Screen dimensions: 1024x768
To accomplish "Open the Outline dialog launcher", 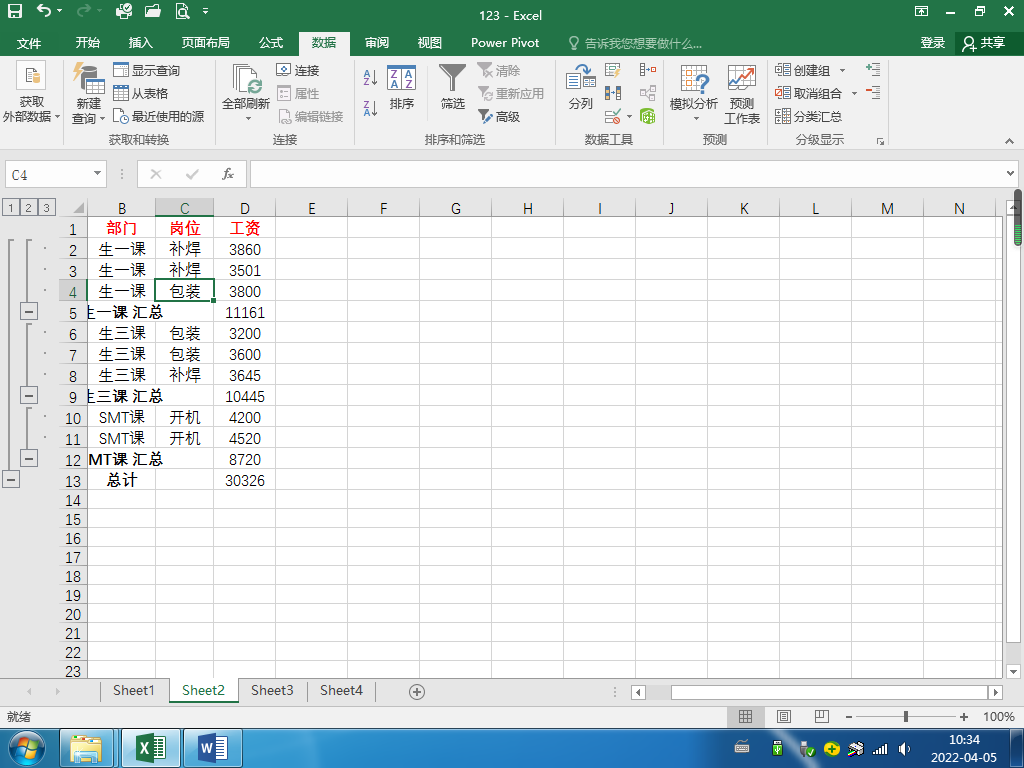I will pyautogui.click(x=880, y=141).
